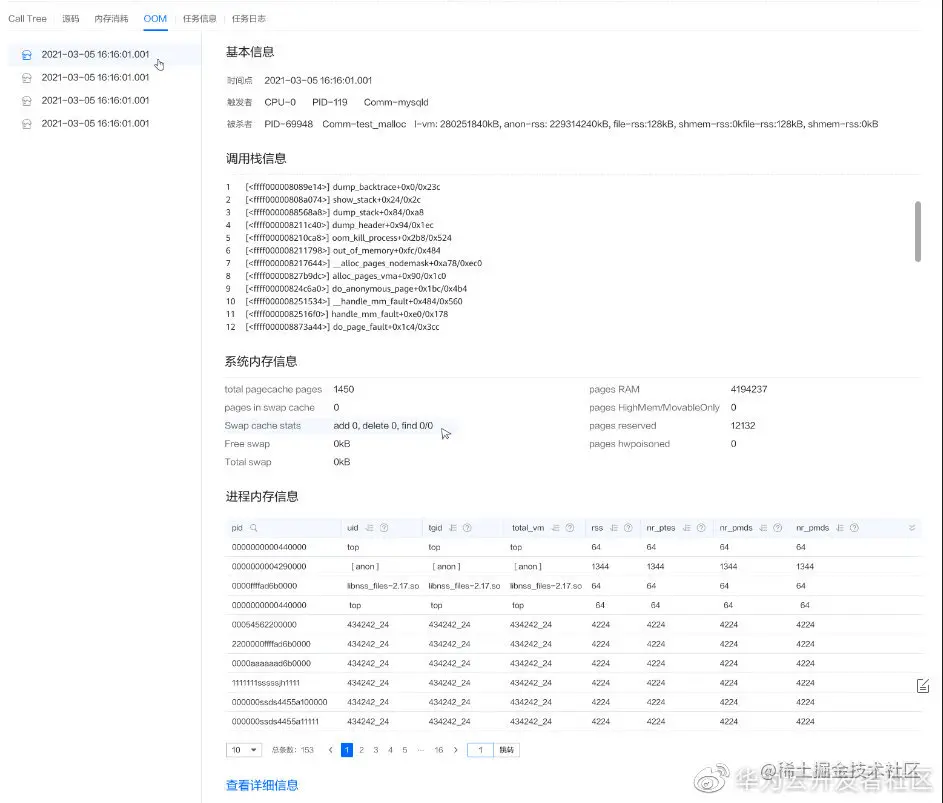Click the call stack scrollbar on the right
The image size is (943, 803).
[x=917, y=232]
